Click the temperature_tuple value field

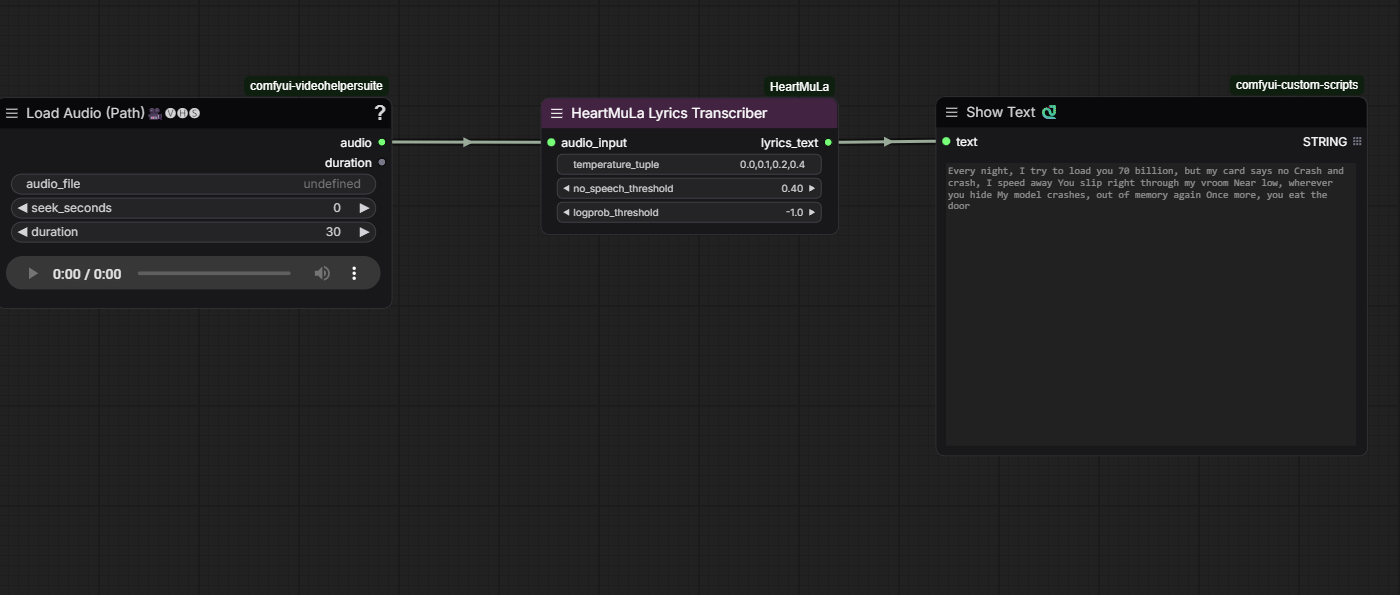[689, 165]
